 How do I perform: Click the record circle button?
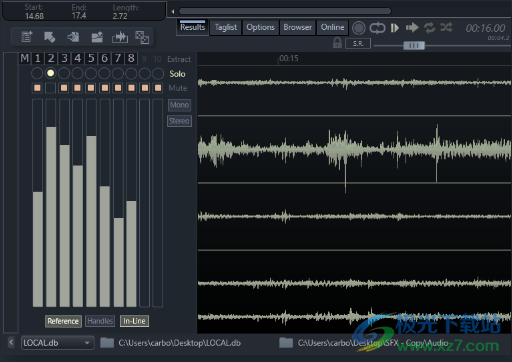point(359,28)
